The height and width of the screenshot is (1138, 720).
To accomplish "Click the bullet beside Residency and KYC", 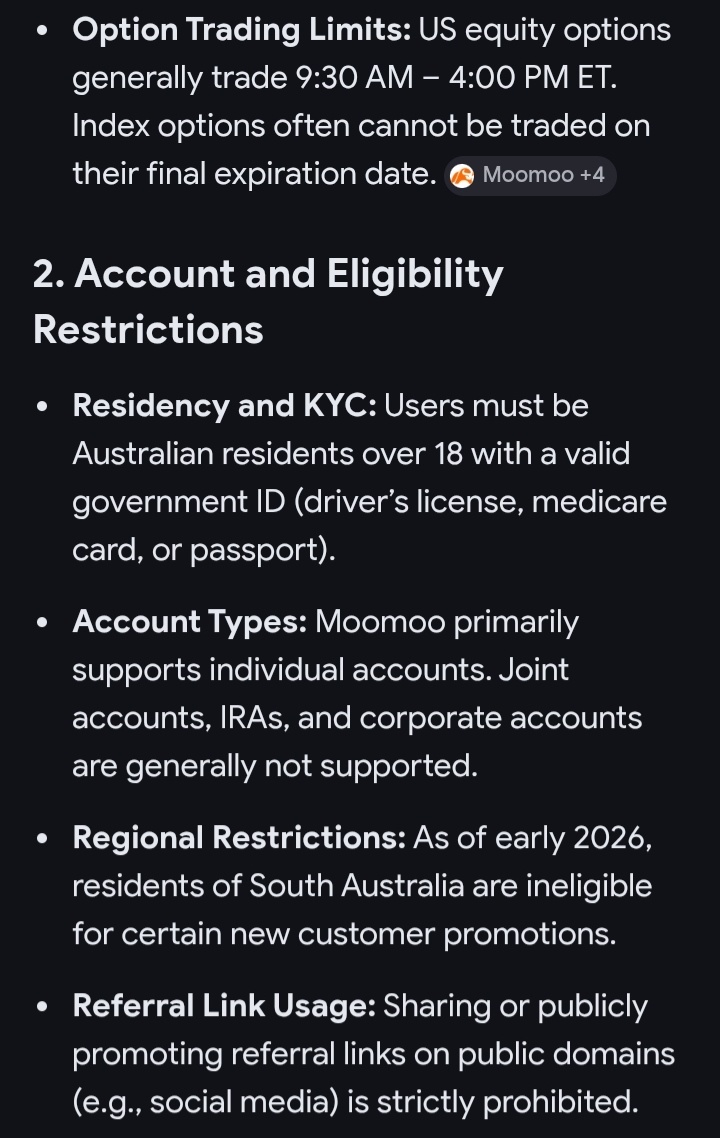I will [42, 406].
